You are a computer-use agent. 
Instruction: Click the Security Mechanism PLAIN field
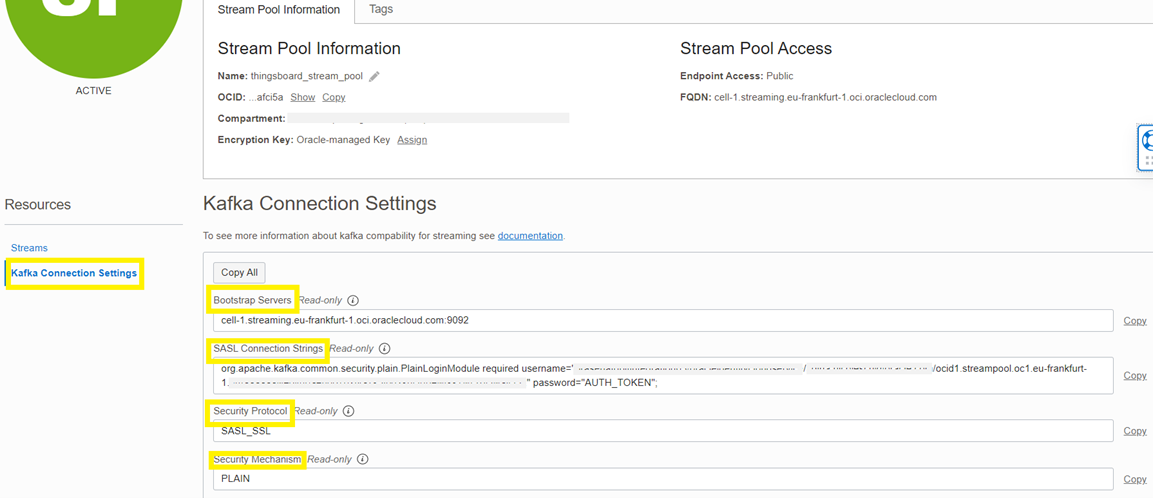tap(662, 479)
